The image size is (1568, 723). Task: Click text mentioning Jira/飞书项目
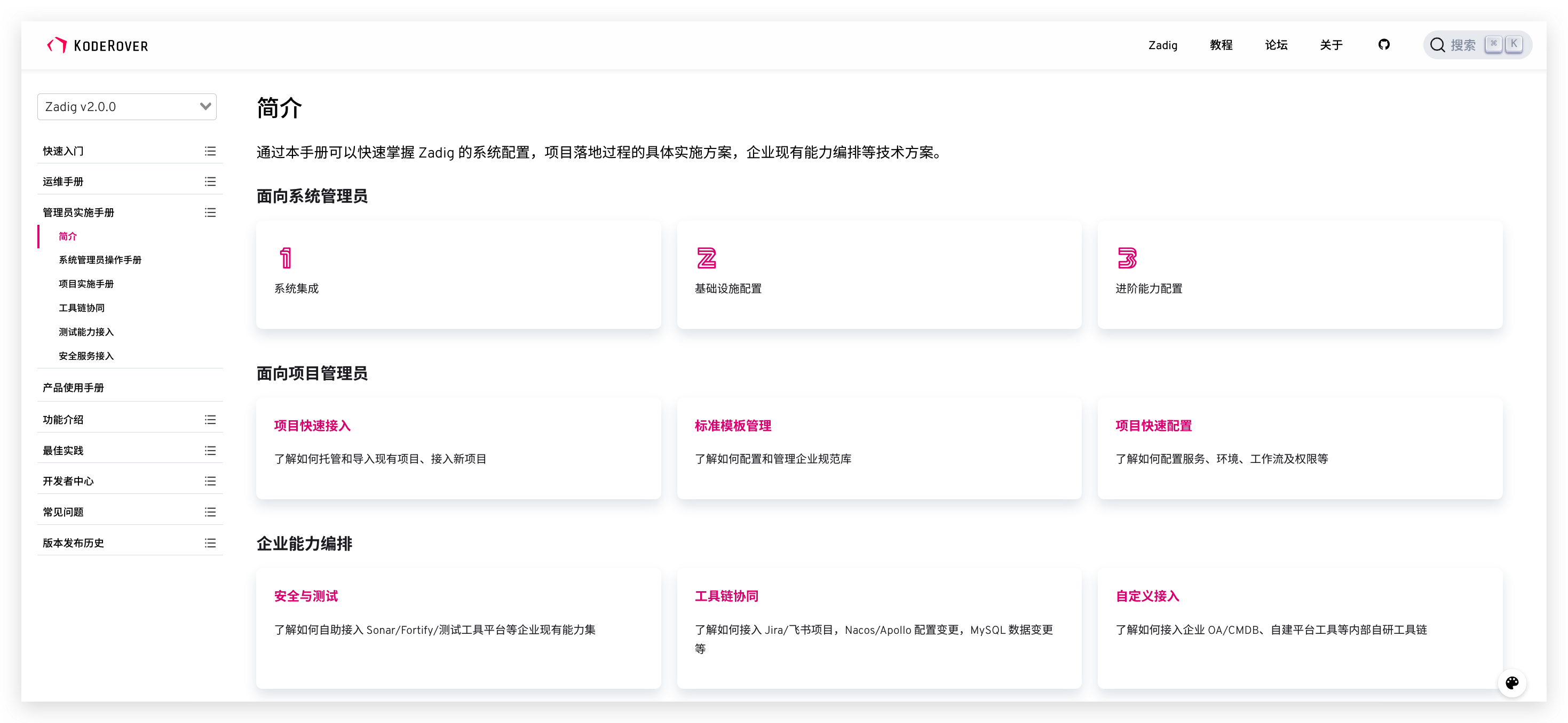pos(874,639)
